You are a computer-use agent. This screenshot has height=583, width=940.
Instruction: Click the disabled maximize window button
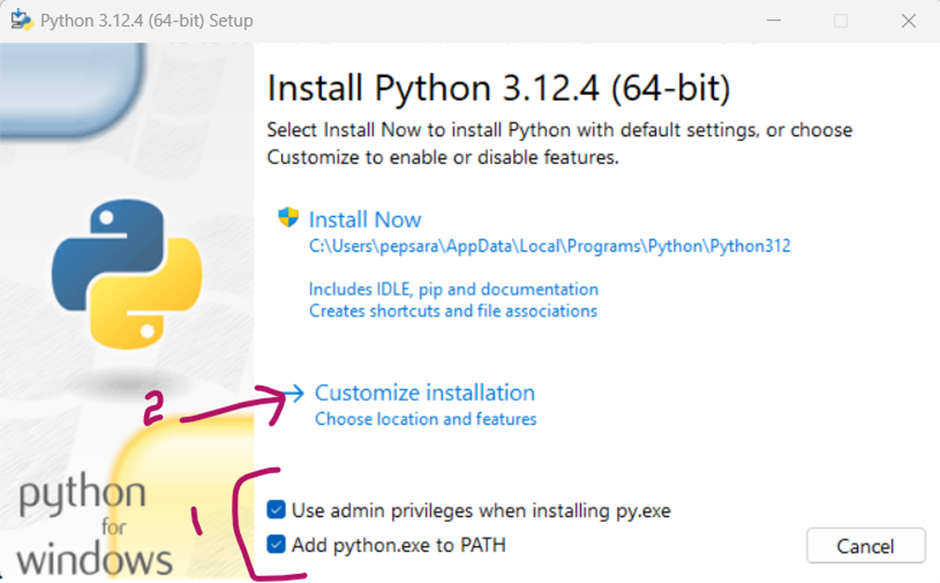point(840,20)
